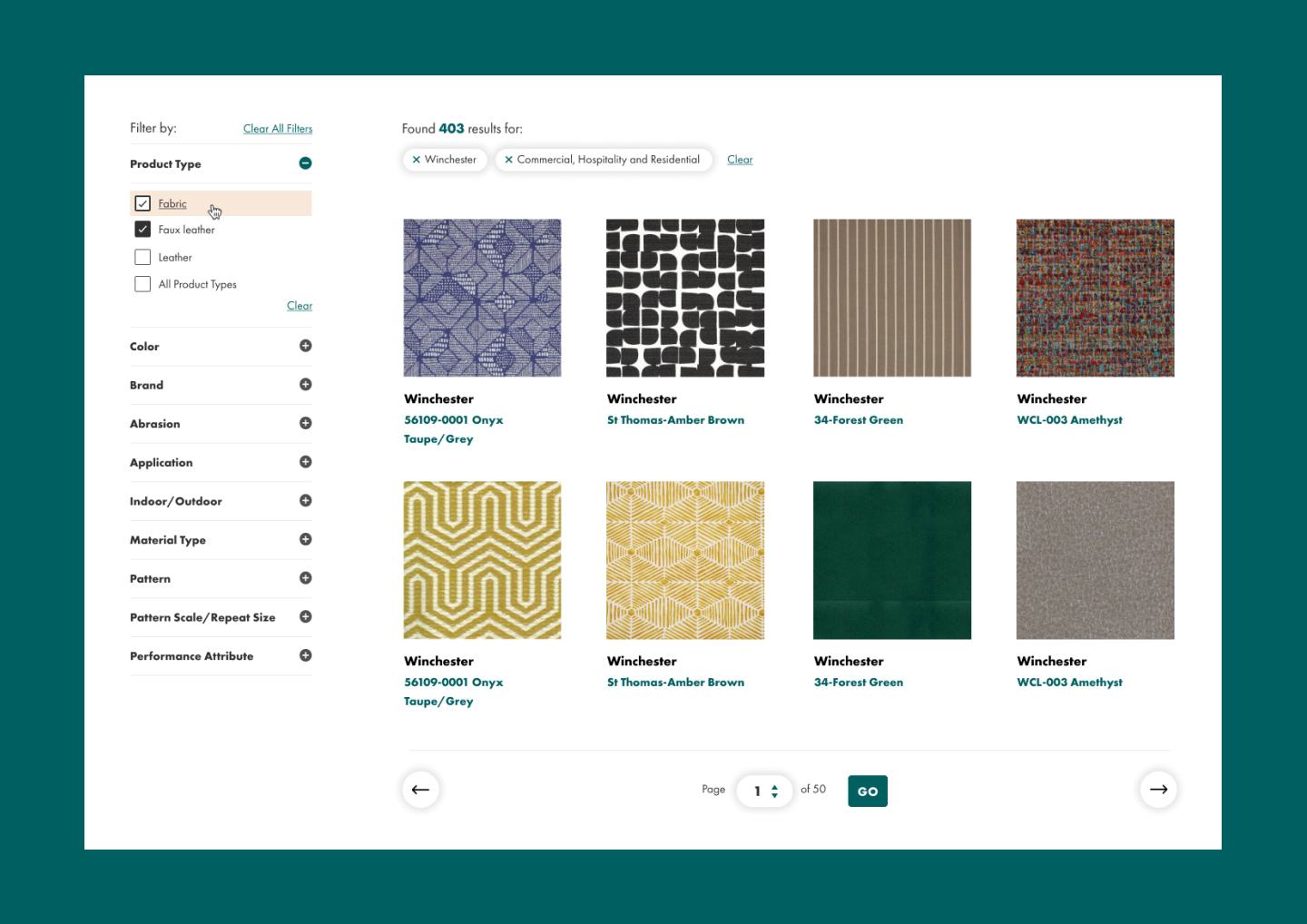Go to the previous results page

pyautogui.click(x=420, y=790)
